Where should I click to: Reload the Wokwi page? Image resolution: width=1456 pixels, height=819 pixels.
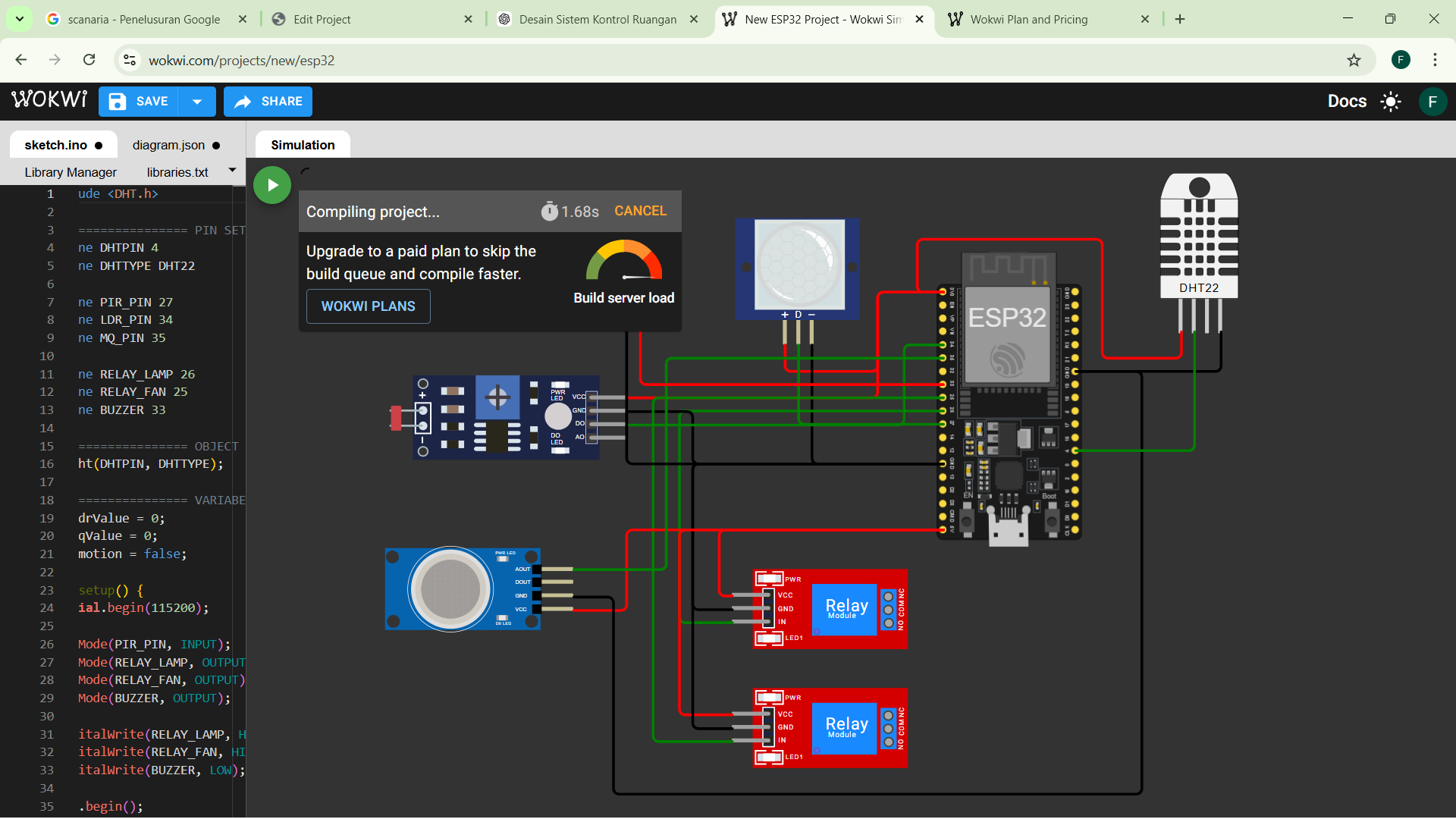[89, 60]
